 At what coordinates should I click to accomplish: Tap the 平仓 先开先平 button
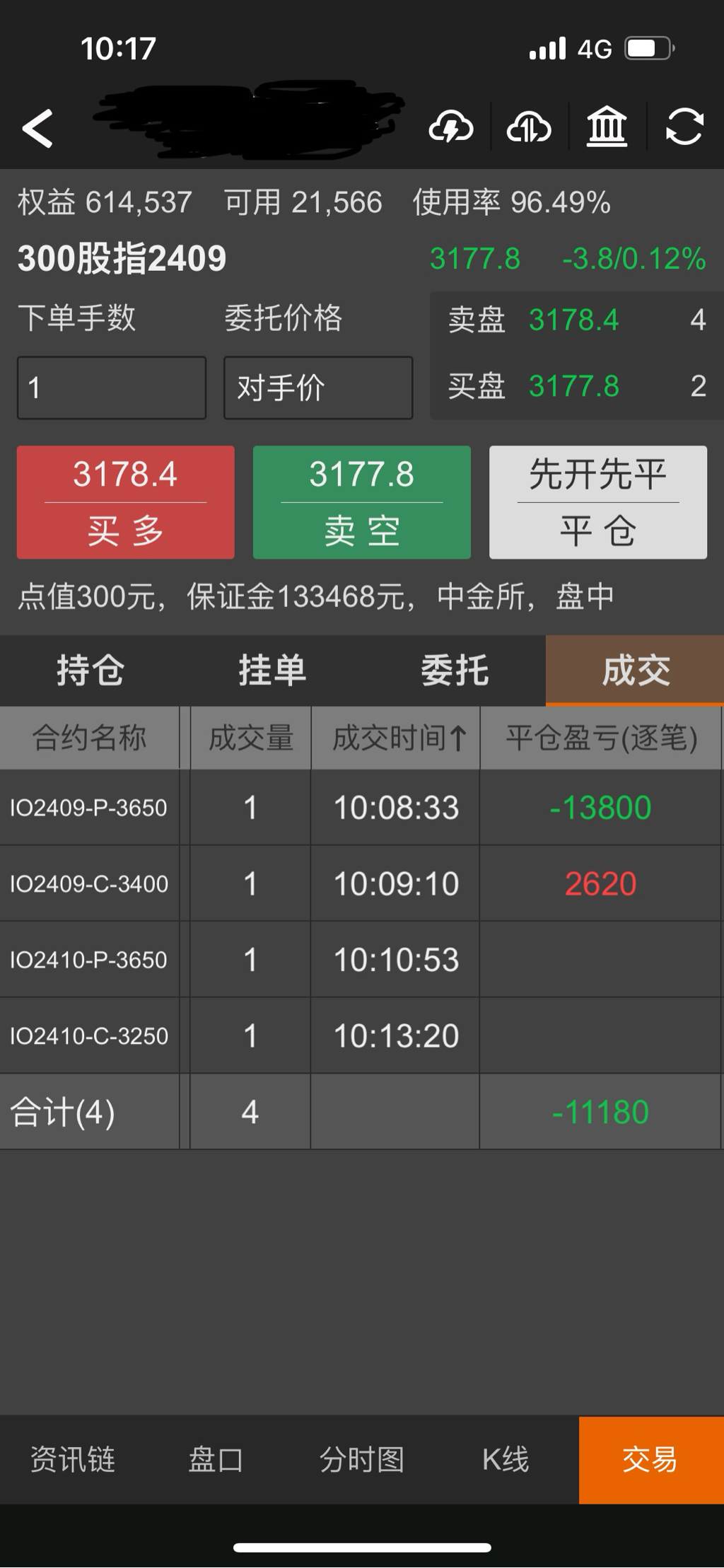click(598, 502)
